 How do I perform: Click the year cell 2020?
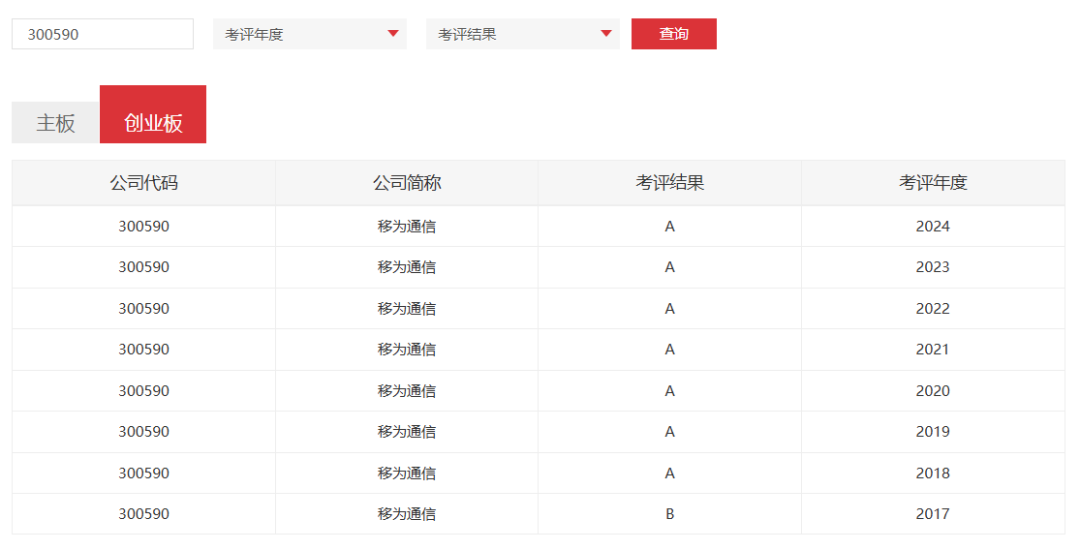click(933, 391)
